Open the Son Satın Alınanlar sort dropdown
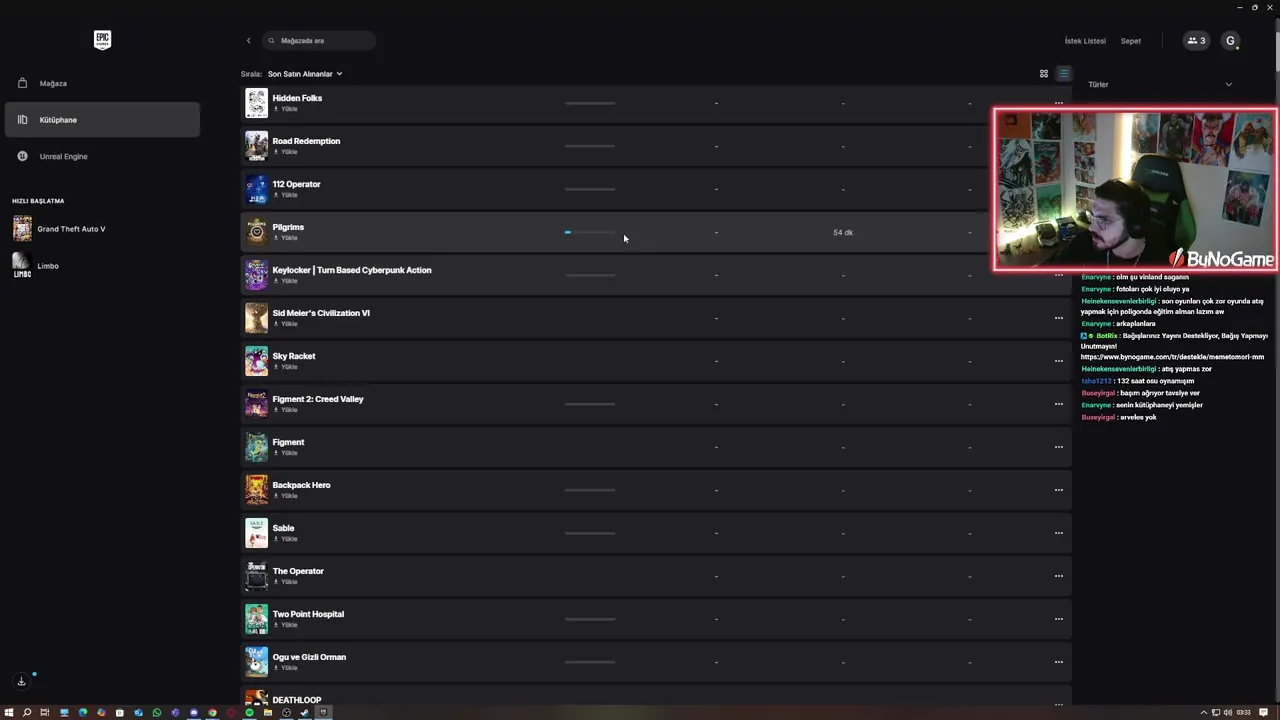Image resolution: width=1280 pixels, height=720 pixels. pos(305,74)
